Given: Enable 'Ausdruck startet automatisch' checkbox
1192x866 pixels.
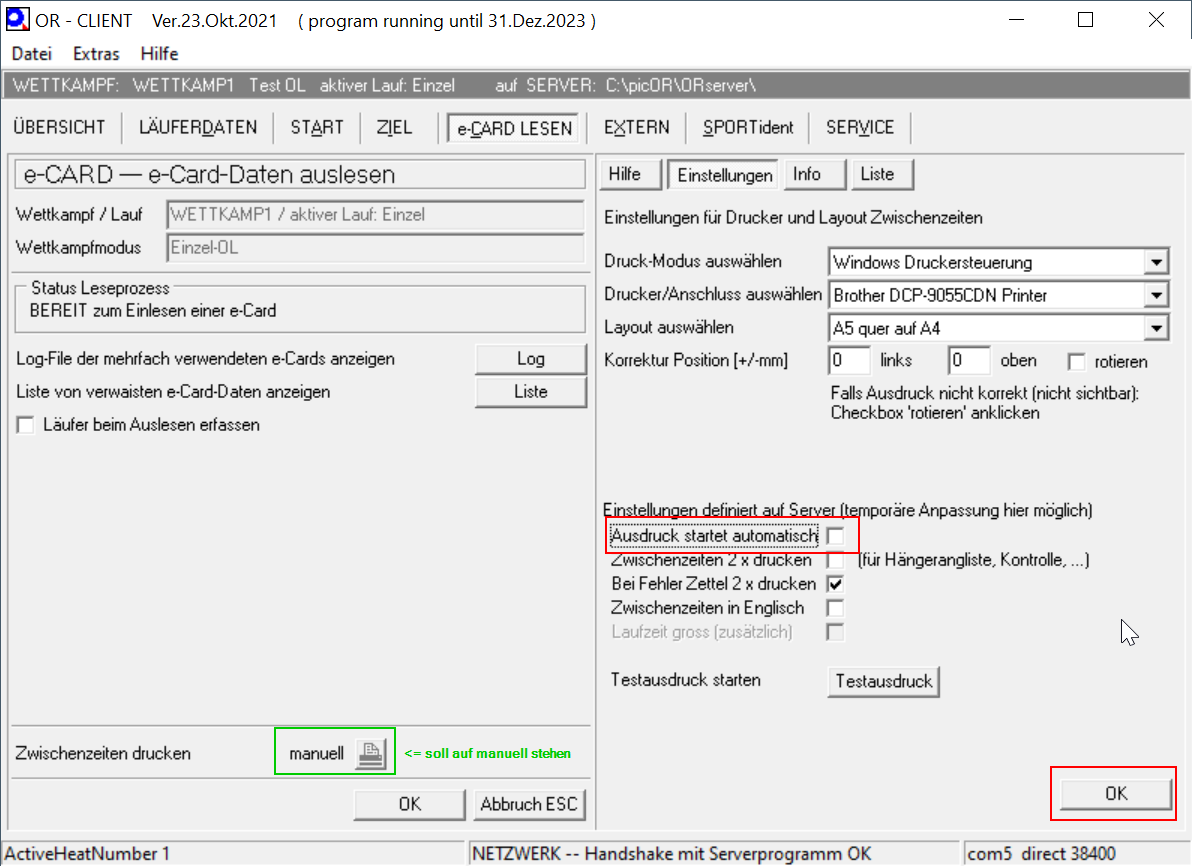Looking at the screenshot, I should [835, 537].
